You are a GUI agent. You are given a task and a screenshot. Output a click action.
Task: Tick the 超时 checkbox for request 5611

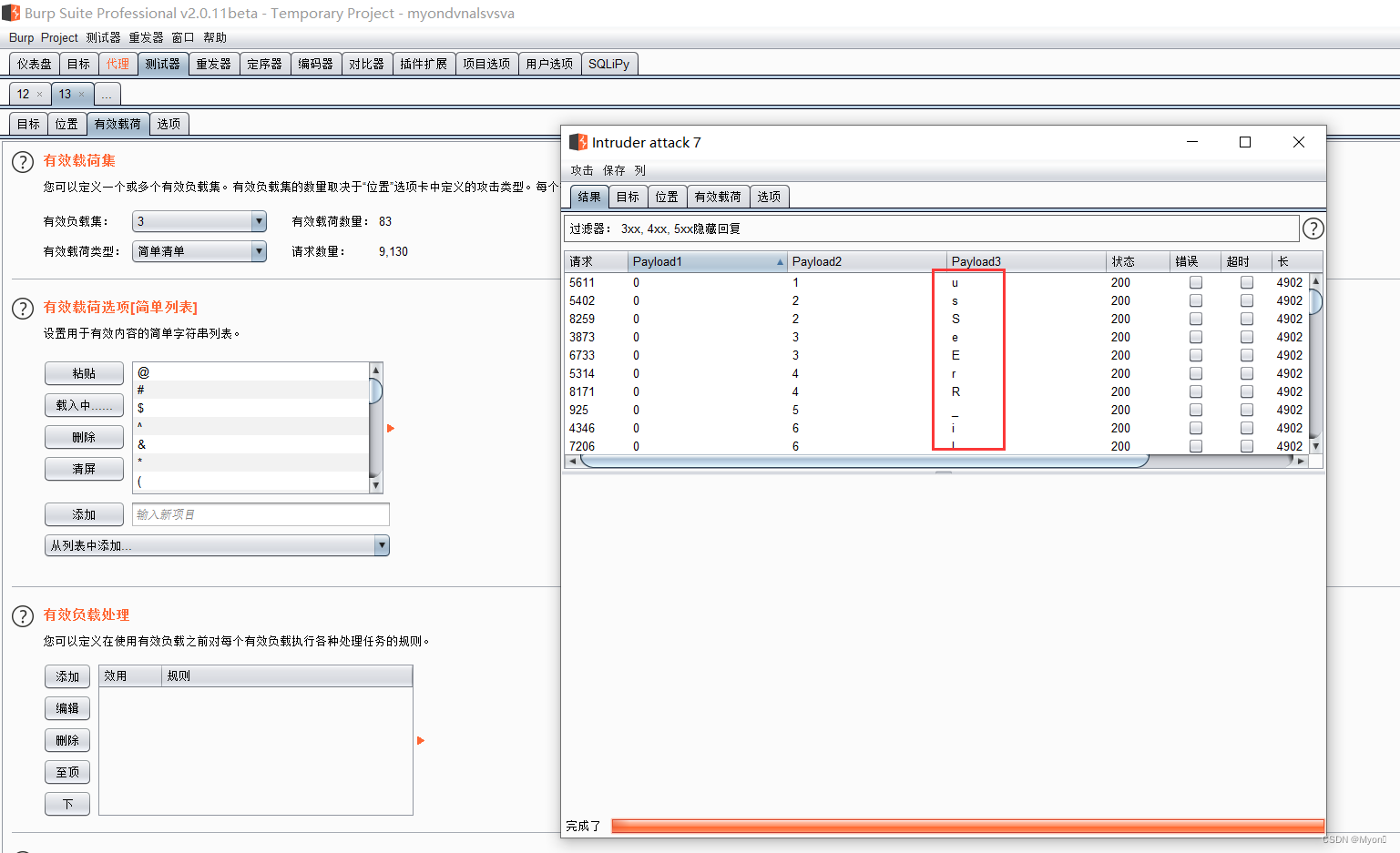(1247, 282)
